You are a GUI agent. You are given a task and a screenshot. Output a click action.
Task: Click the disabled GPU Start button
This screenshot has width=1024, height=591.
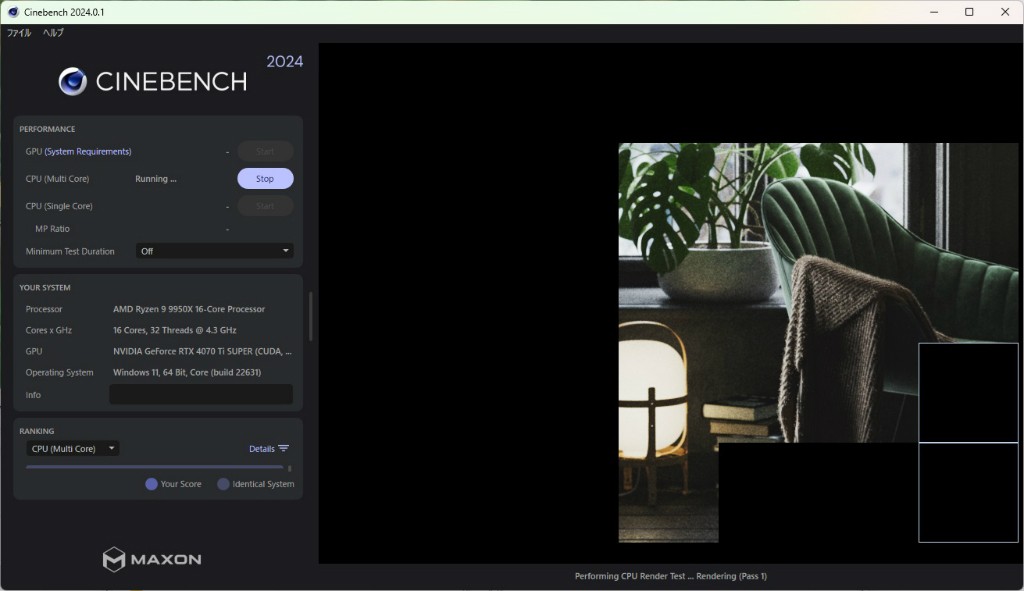pos(265,152)
